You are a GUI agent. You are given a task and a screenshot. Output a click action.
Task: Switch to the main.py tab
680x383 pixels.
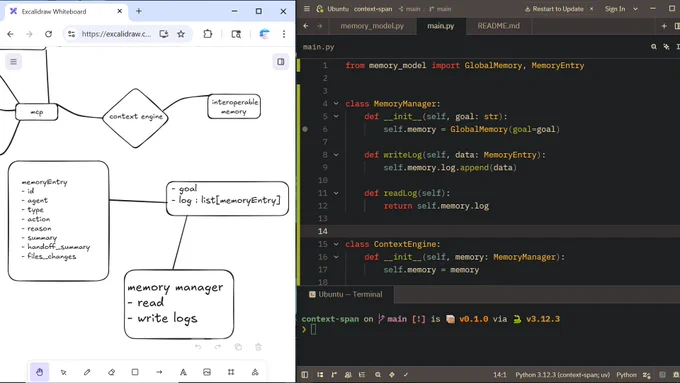tap(441, 26)
